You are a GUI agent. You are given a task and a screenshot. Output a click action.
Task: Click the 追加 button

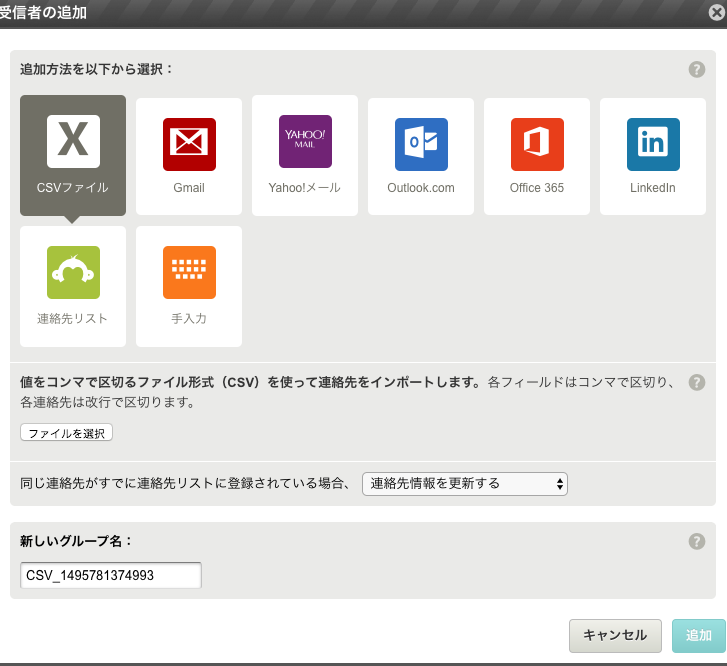point(699,635)
